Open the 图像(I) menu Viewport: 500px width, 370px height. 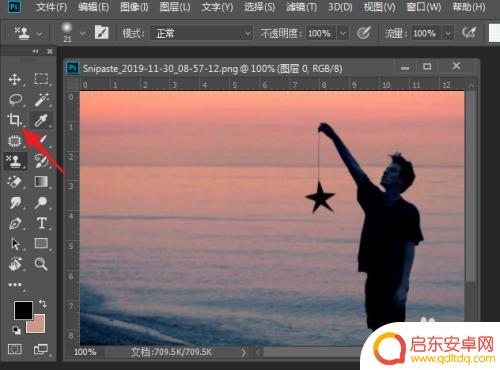click(x=134, y=7)
